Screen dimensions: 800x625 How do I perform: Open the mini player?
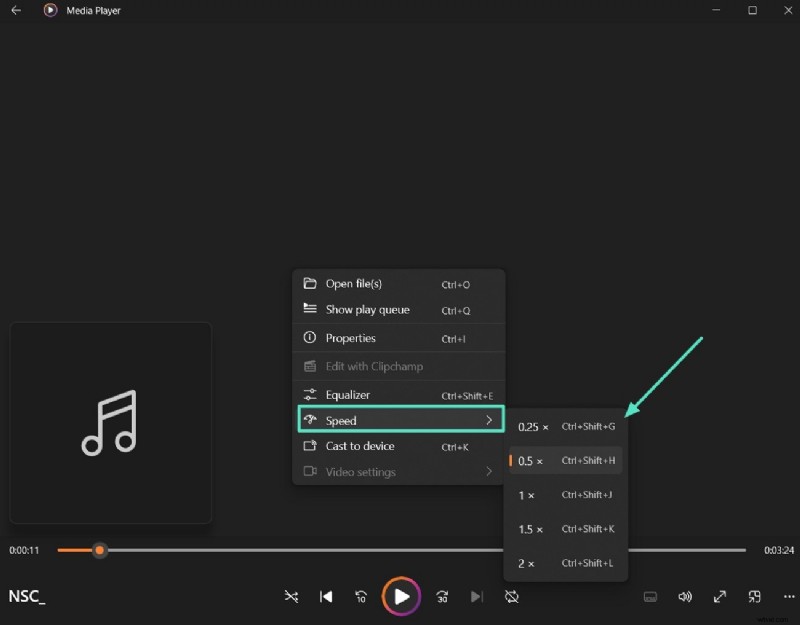click(x=754, y=596)
